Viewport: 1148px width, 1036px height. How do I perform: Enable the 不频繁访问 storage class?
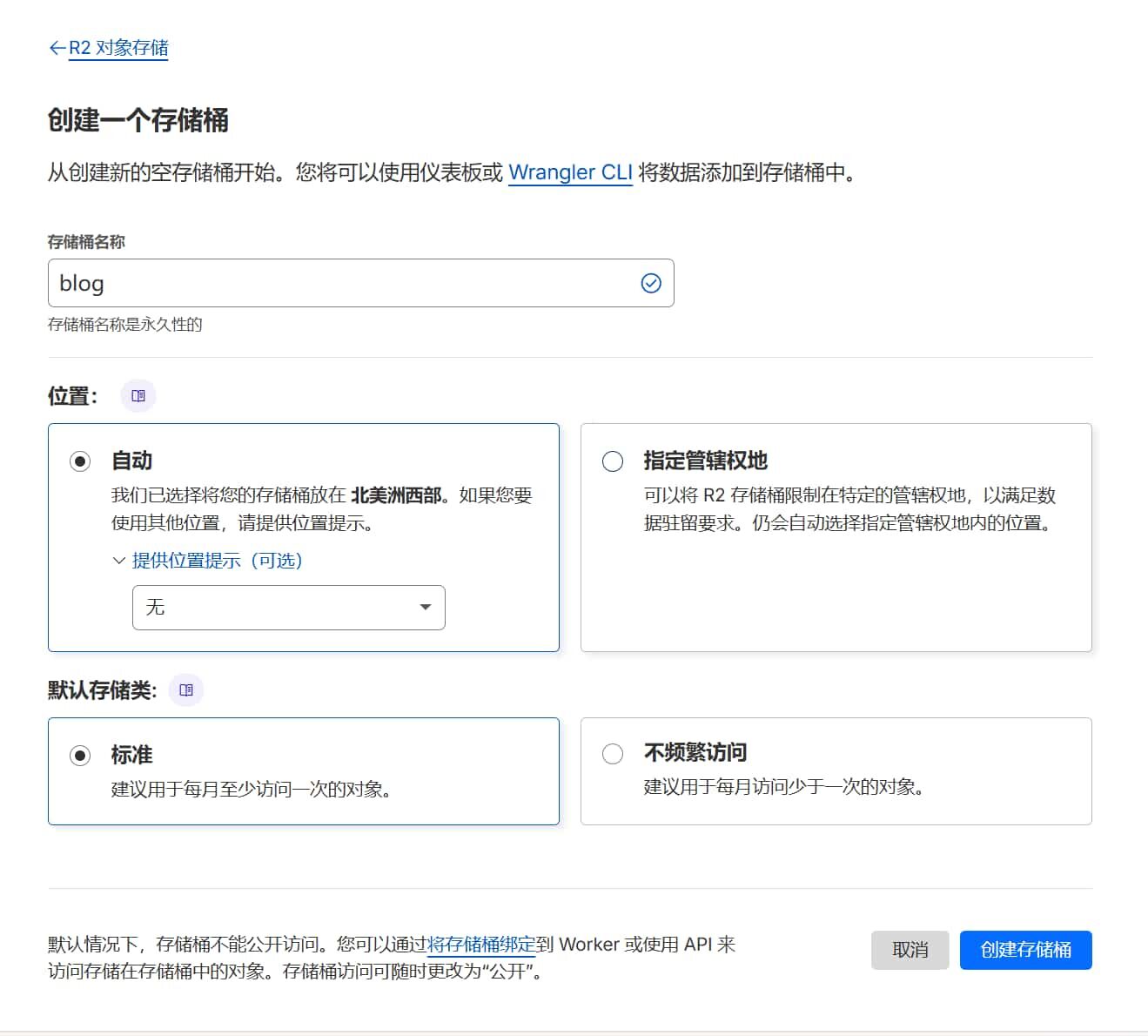click(613, 752)
